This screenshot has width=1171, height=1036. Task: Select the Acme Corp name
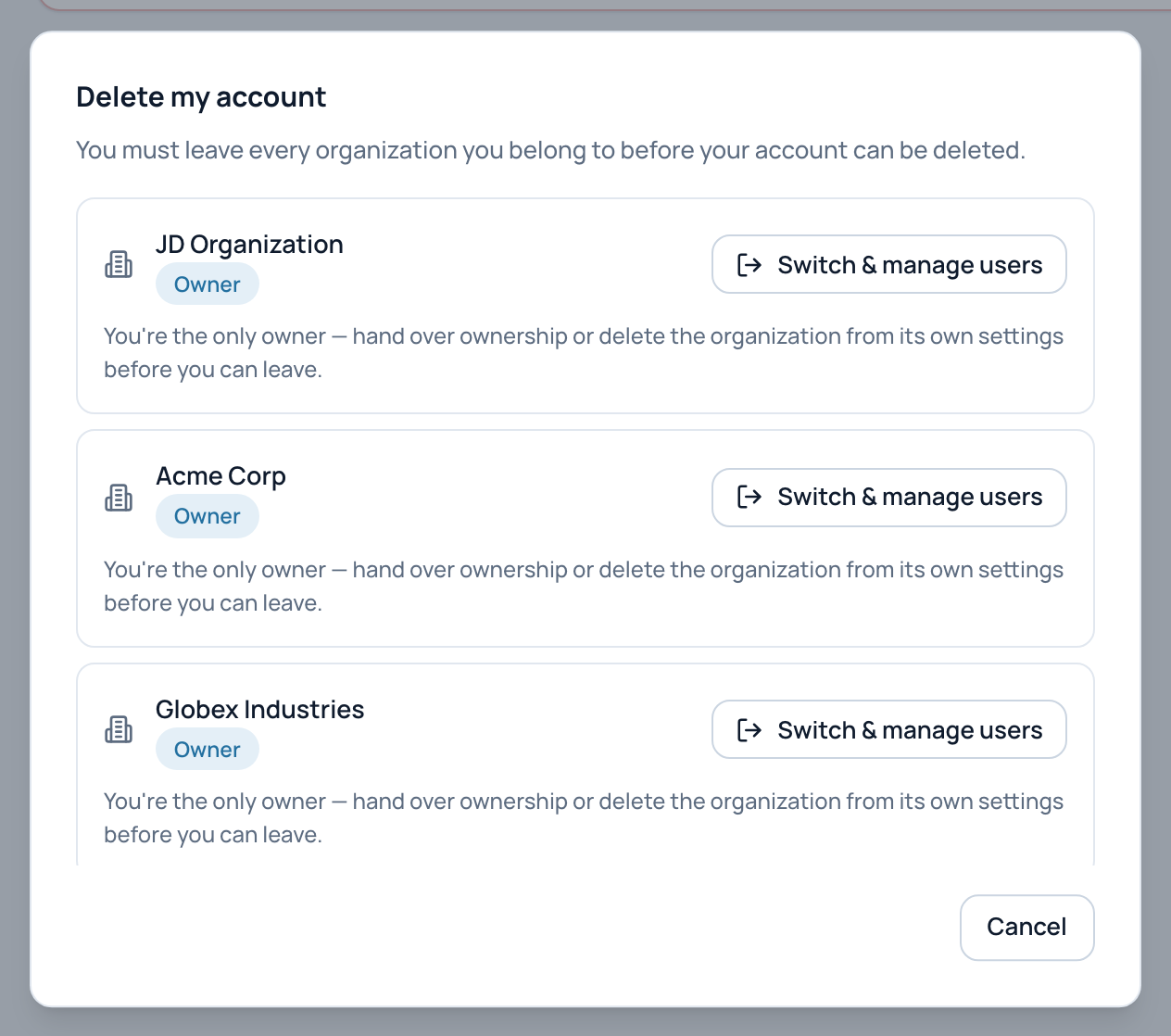click(220, 476)
